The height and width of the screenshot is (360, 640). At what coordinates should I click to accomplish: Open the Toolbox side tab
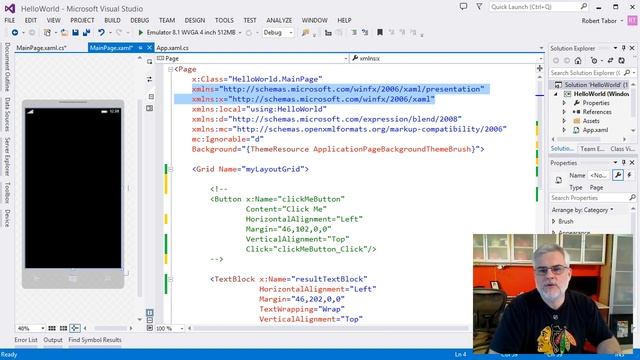tap(7, 192)
